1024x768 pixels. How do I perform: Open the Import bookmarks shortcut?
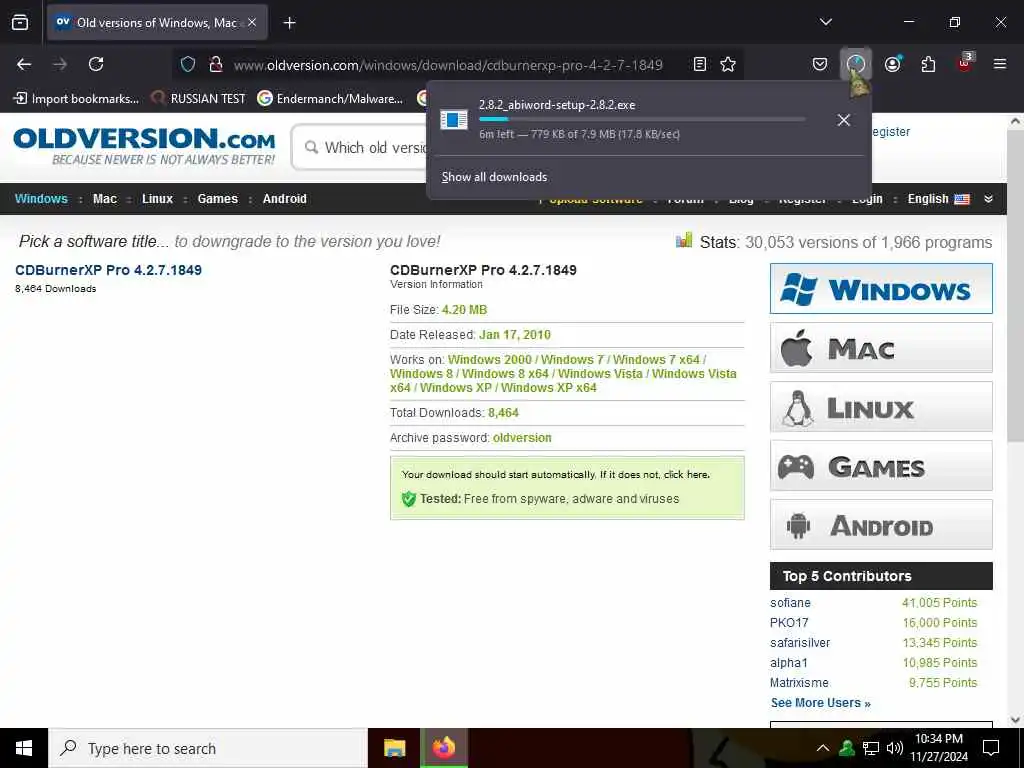click(x=76, y=99)
